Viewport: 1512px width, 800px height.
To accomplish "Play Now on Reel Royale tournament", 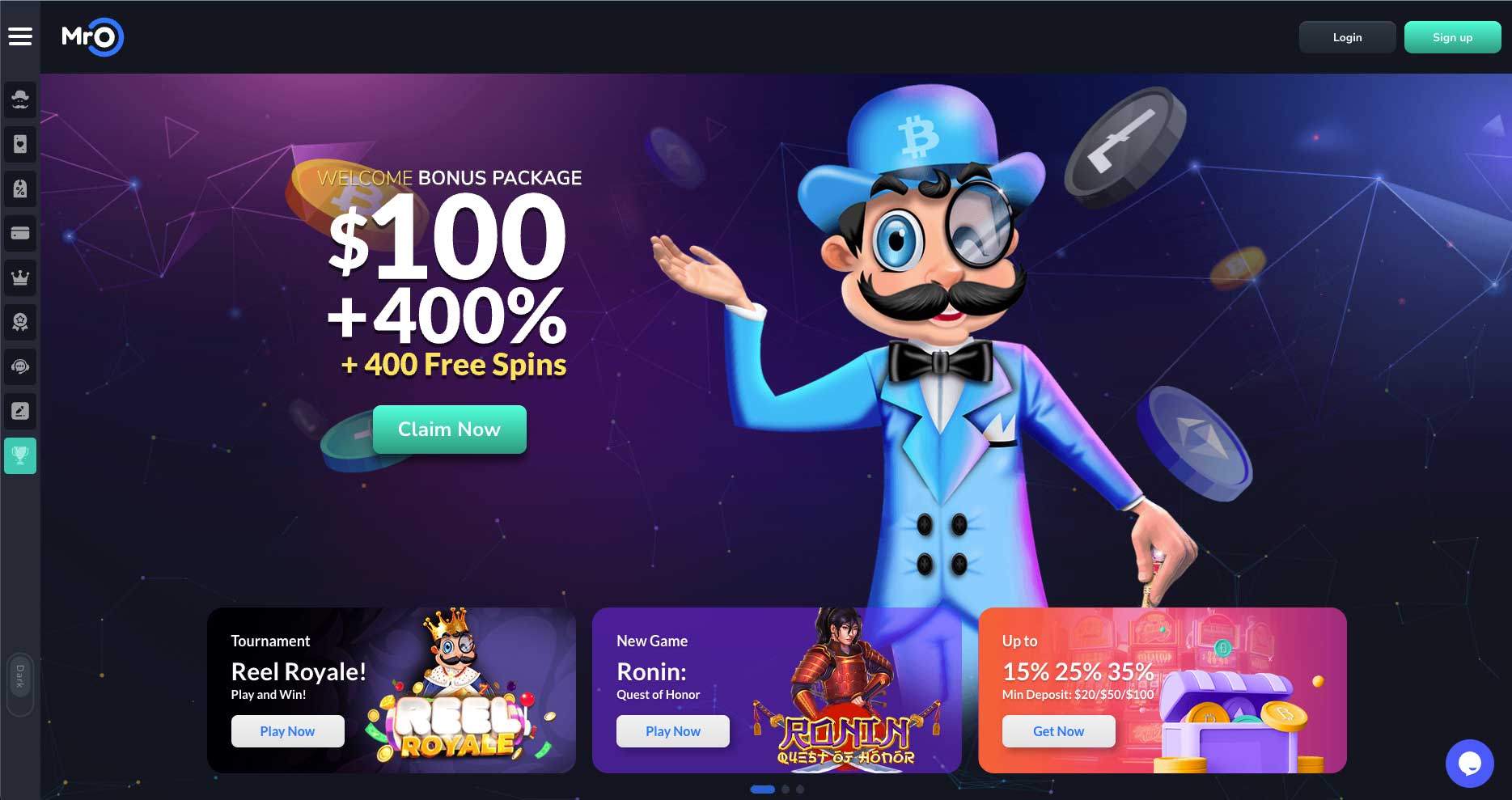I will coord(287,731).
